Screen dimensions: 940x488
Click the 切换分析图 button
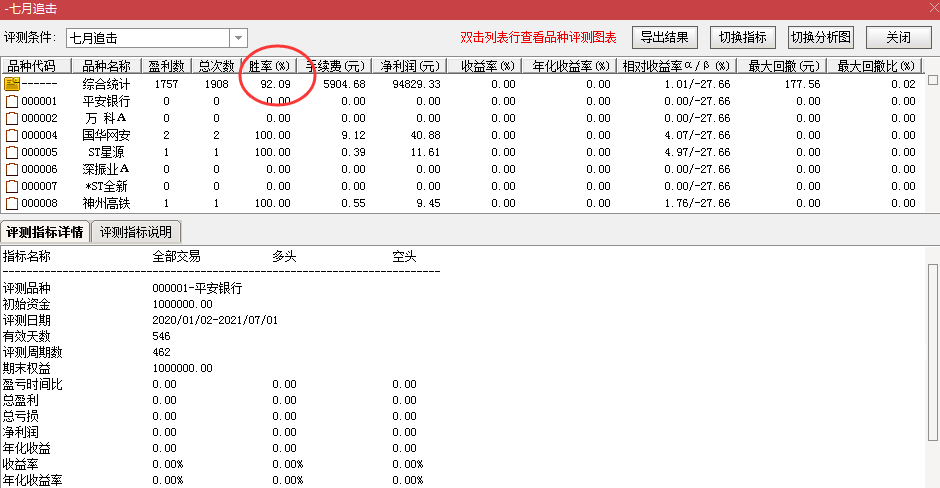pos(821,38)
